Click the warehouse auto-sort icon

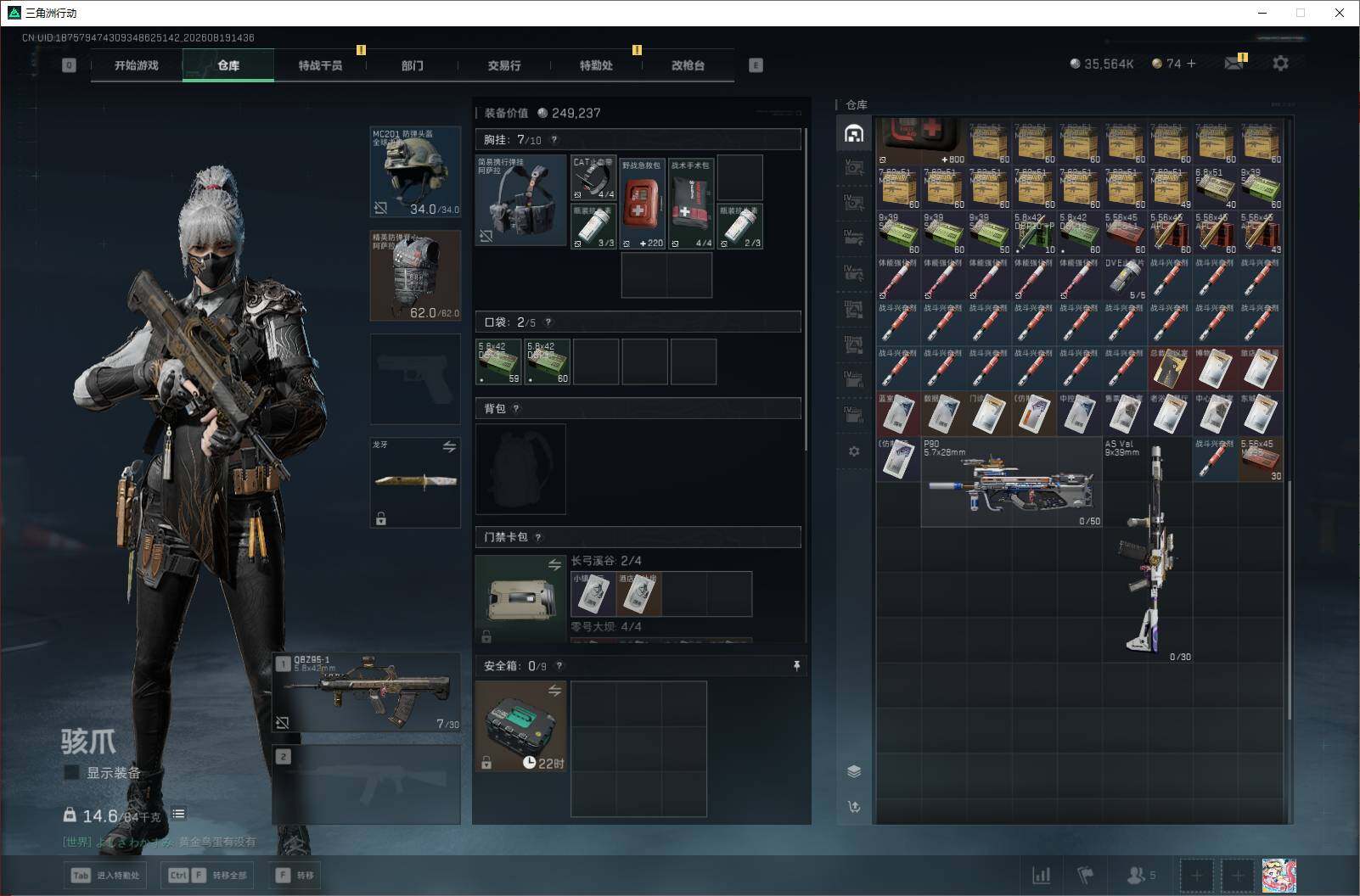pos(854,807)
